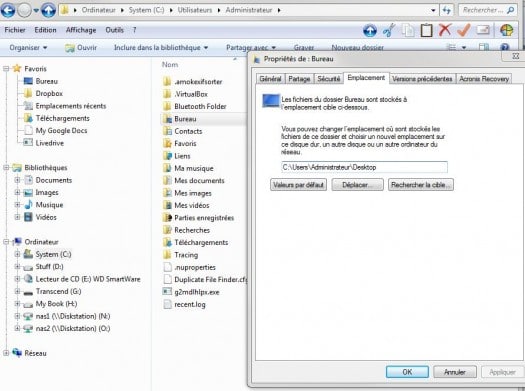Screen dimensions: 525x391
Task: Click Ouvrir in the command bar
Action: pyautogui.click(x=81, y=48)
